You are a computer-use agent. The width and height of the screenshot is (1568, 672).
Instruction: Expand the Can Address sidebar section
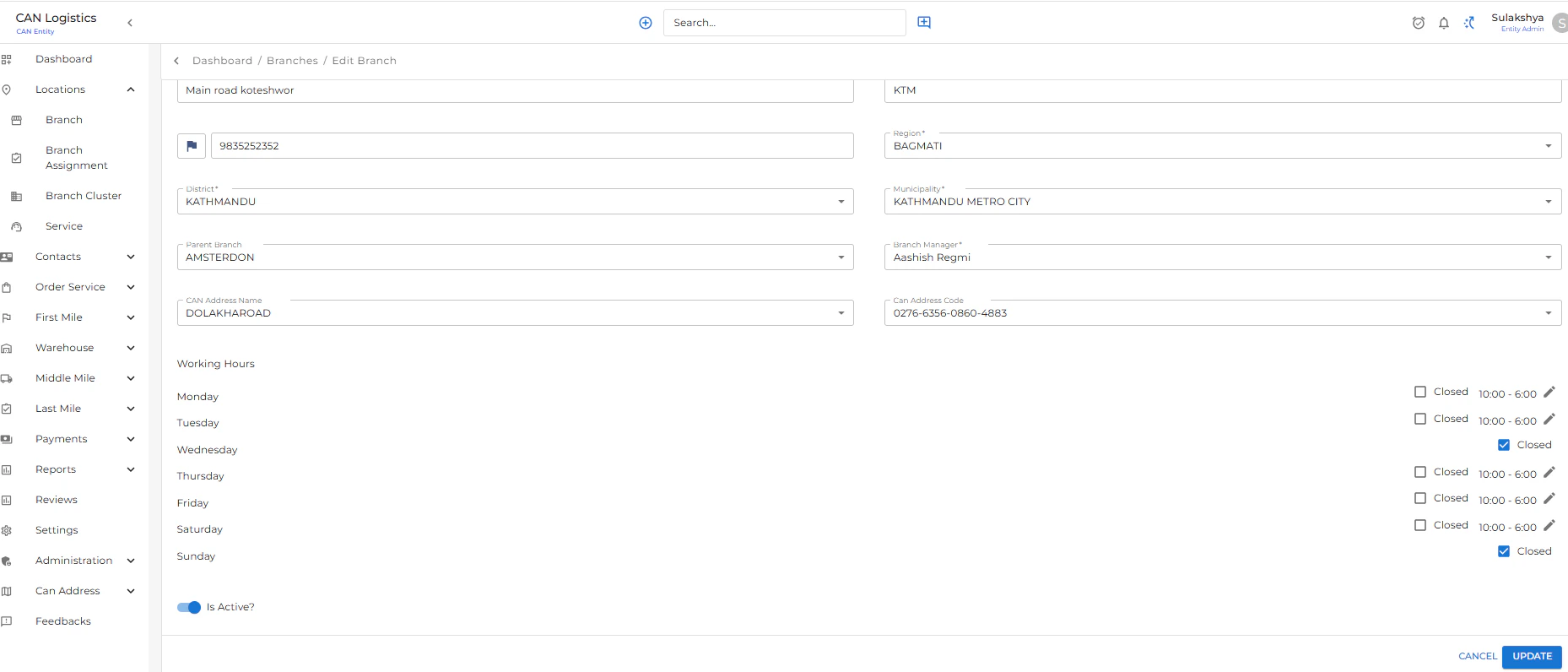pos(131,591)
